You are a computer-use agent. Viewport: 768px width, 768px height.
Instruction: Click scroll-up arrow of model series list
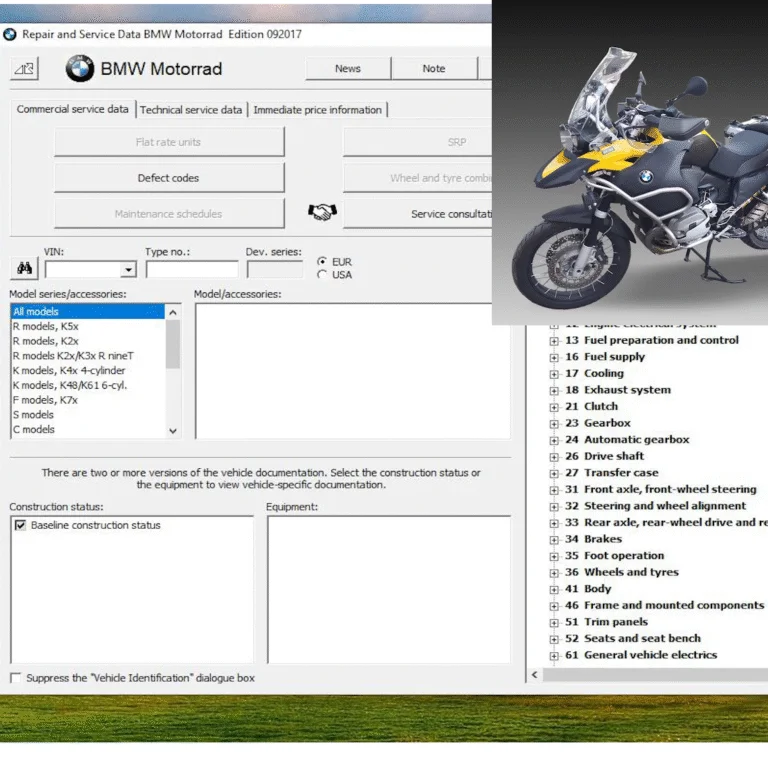pos(173,312)
